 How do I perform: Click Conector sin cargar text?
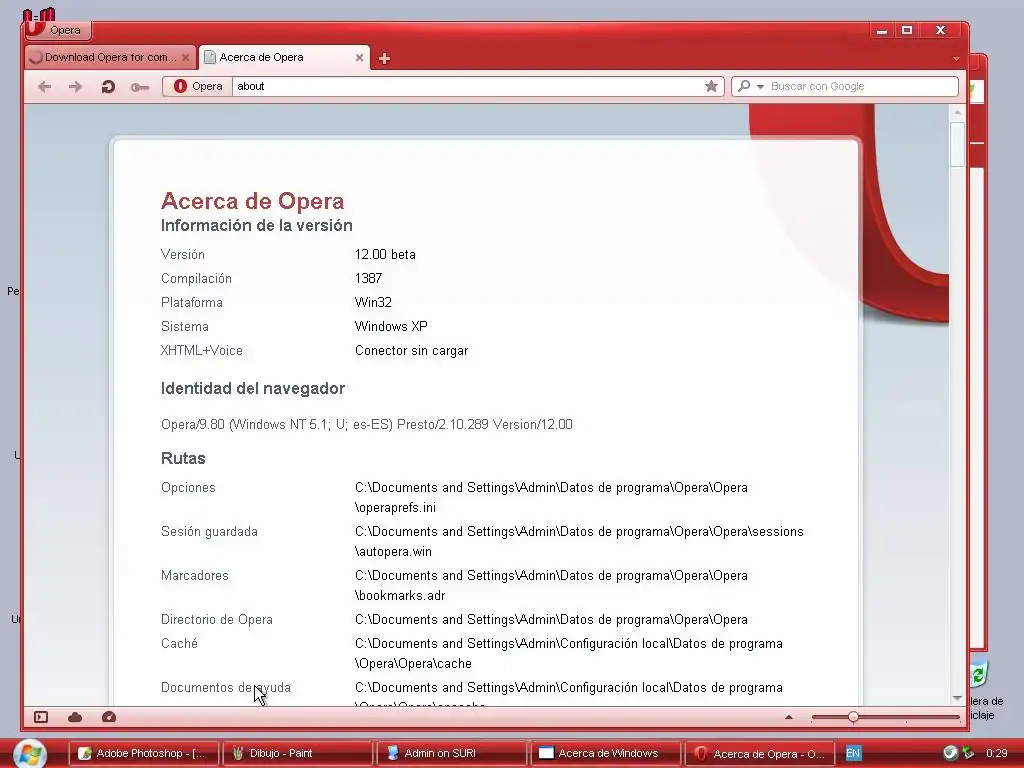411,351
